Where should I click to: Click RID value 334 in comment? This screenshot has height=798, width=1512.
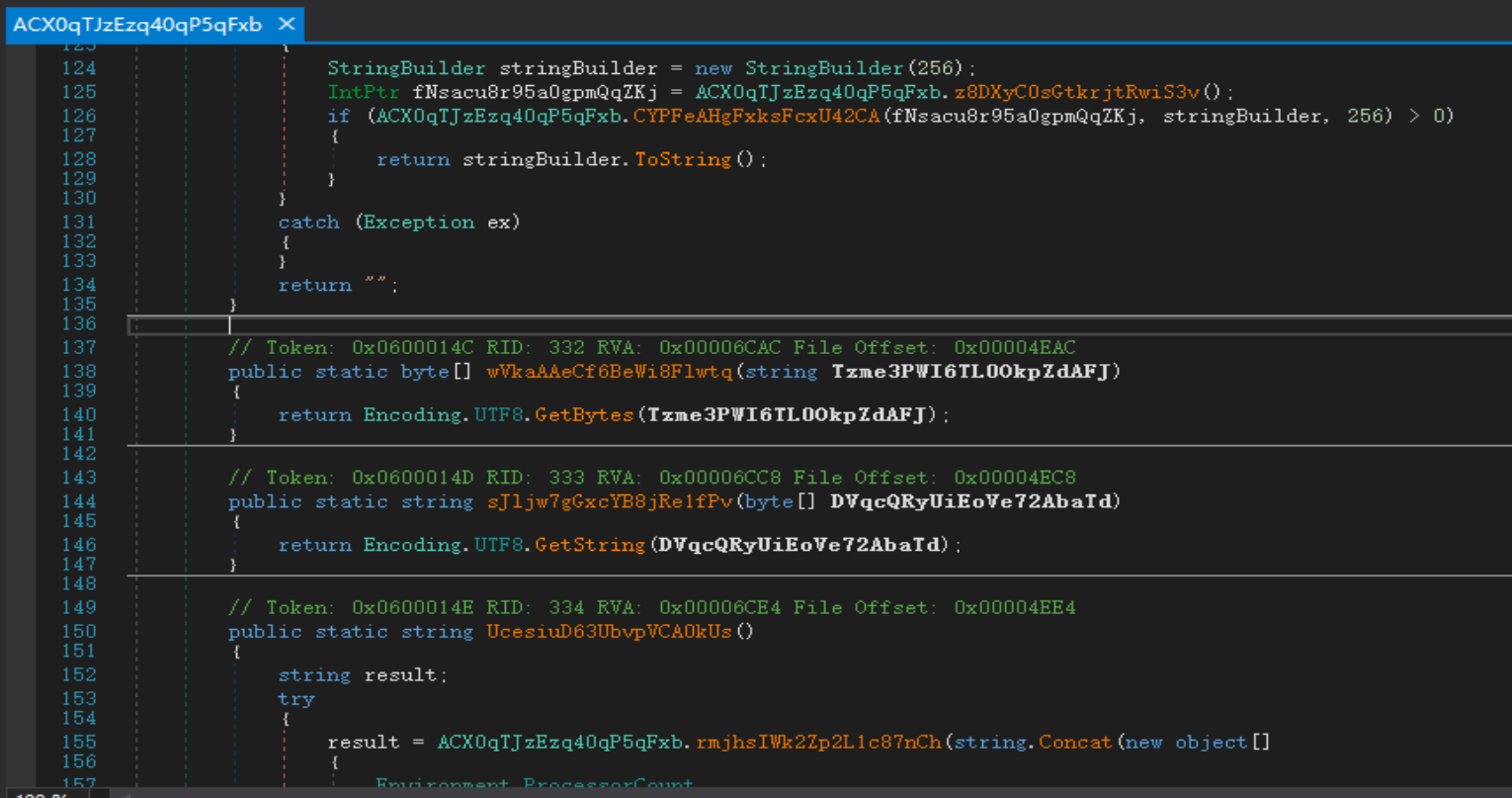tap(566, 608)
